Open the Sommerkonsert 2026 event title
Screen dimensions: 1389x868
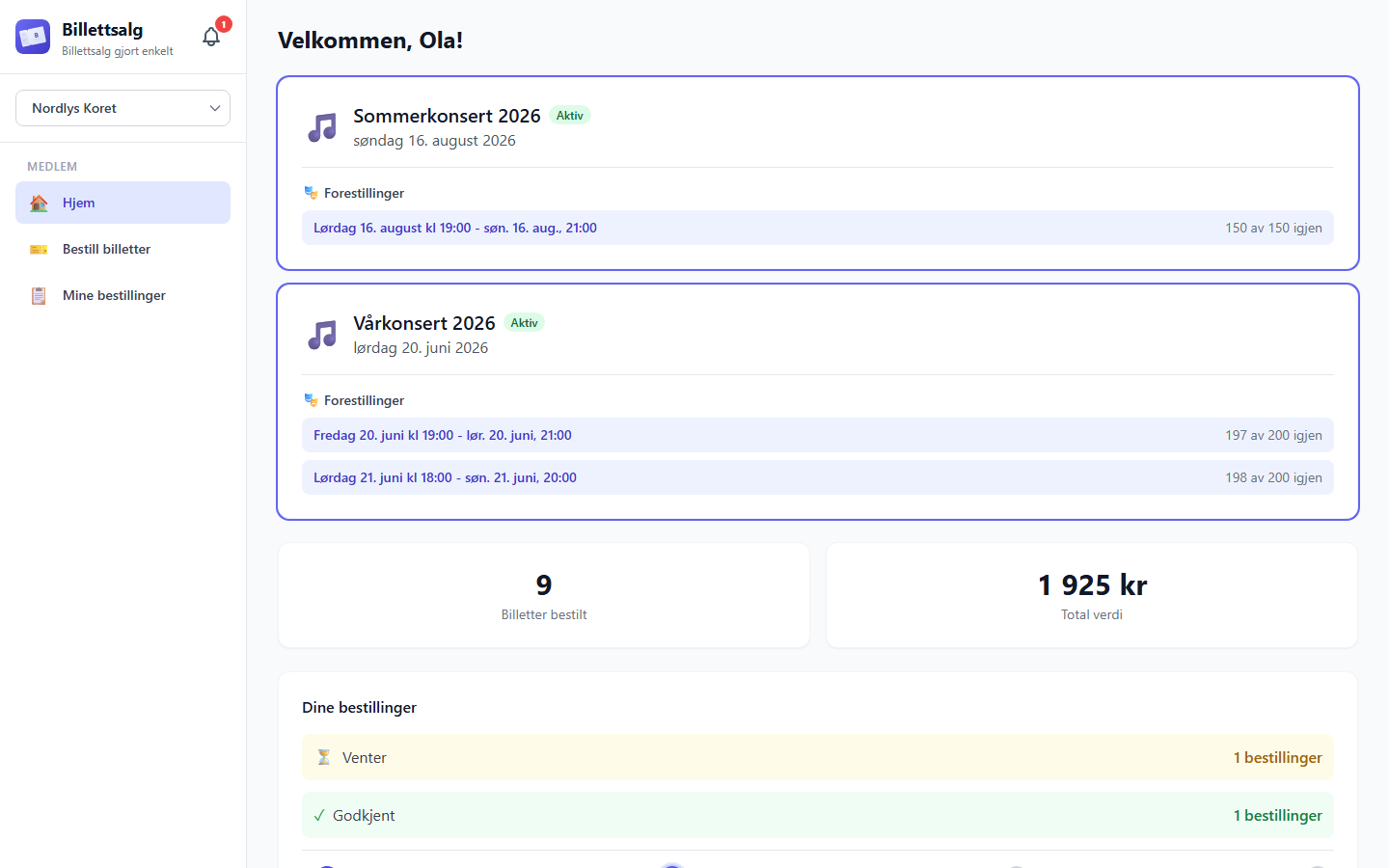[x=447, y=116]
